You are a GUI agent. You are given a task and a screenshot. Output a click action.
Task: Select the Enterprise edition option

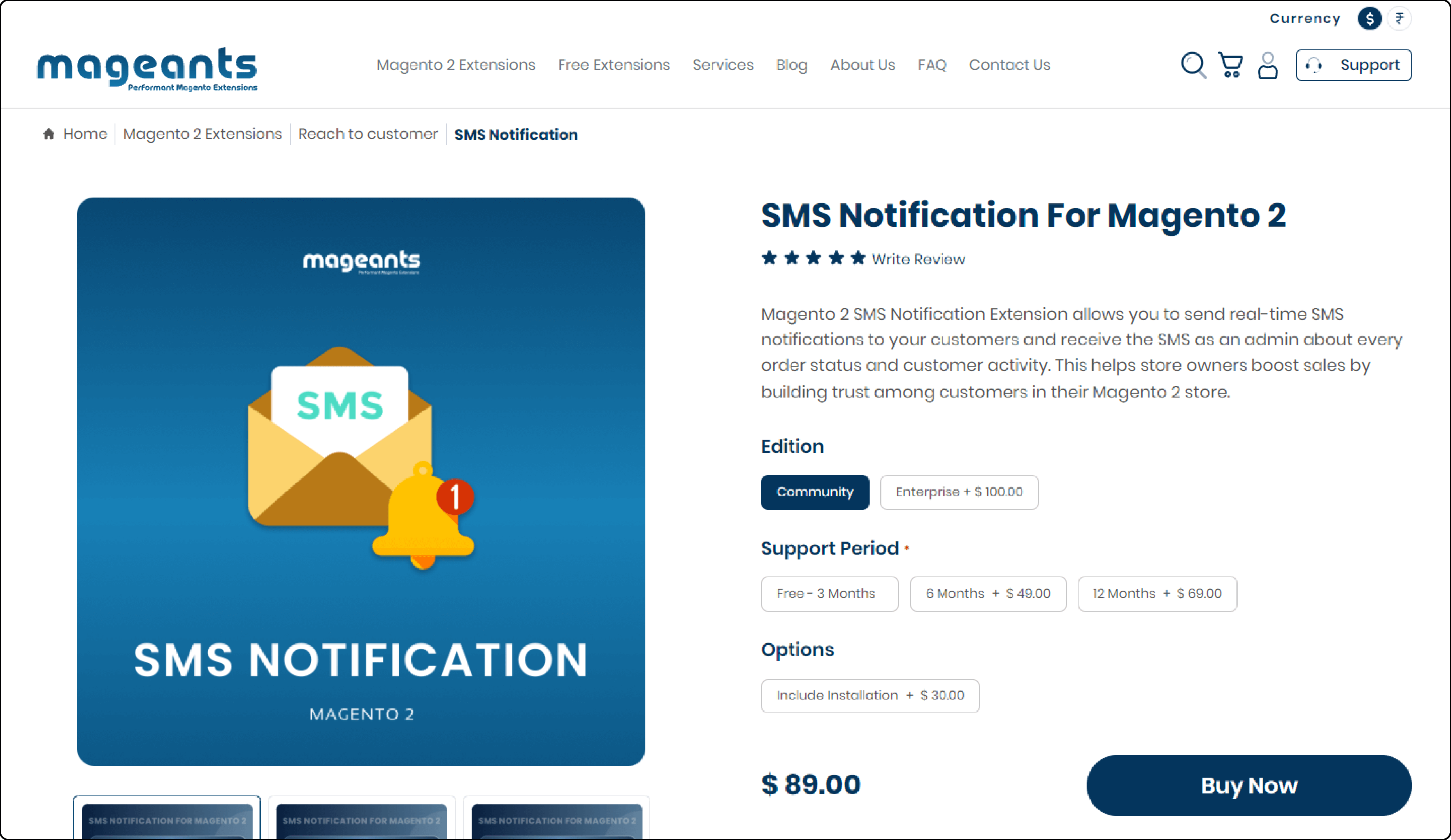click(x=958, y=492)
